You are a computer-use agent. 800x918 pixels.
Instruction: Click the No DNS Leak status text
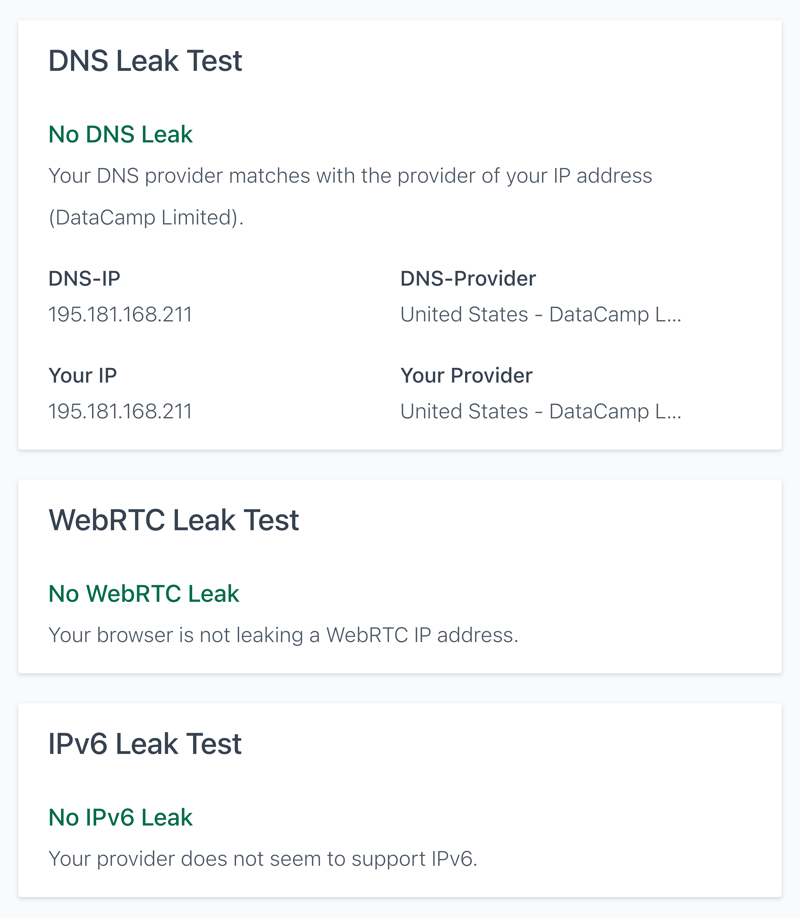pyautogui.click(x=121, y=135)
